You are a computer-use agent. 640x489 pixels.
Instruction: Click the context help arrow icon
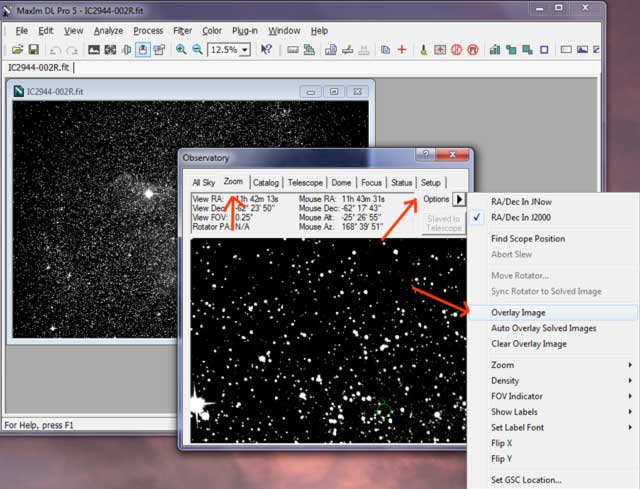[x=267, y=49]
